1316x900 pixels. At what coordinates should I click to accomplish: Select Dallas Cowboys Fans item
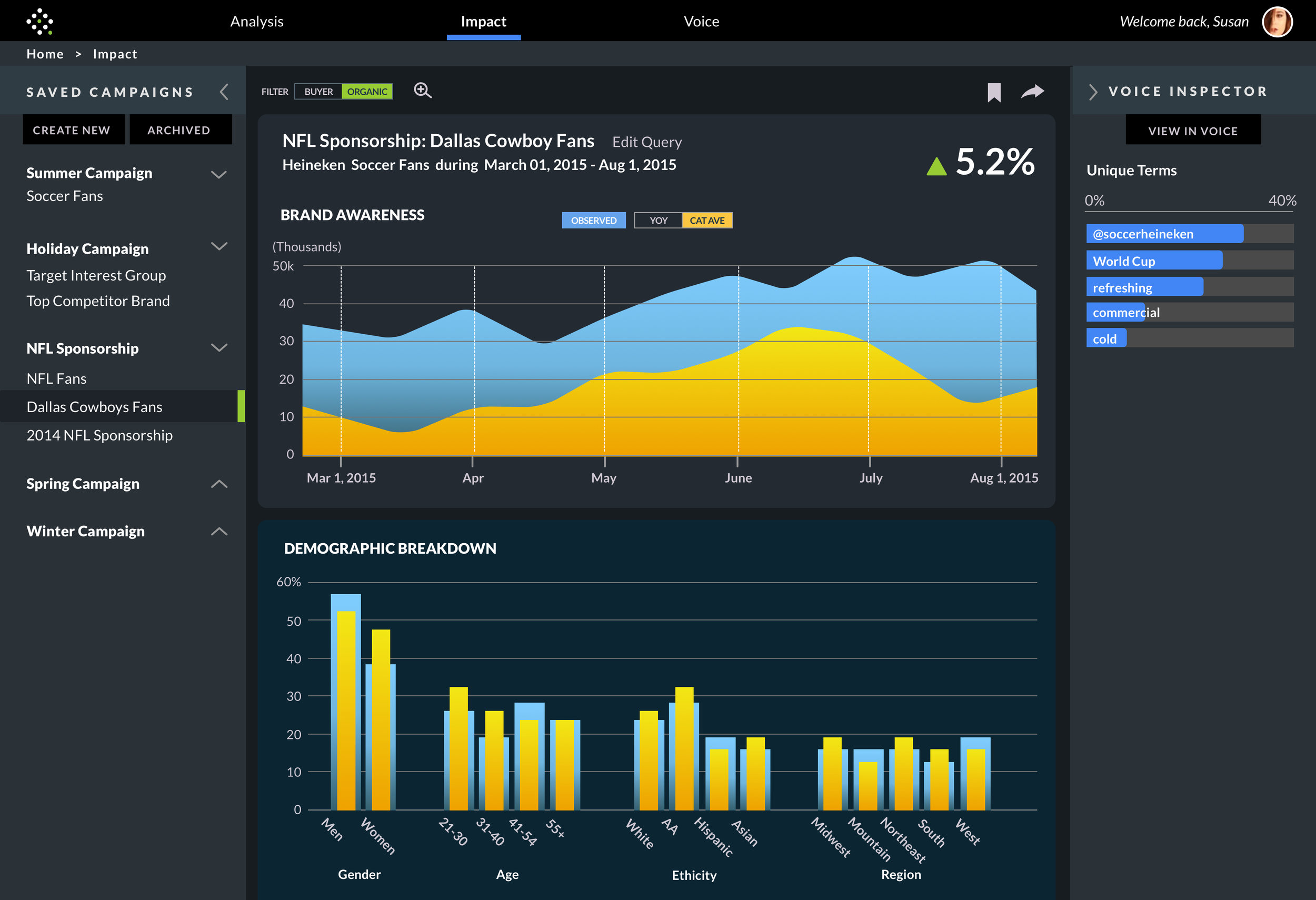click(122, 406)
